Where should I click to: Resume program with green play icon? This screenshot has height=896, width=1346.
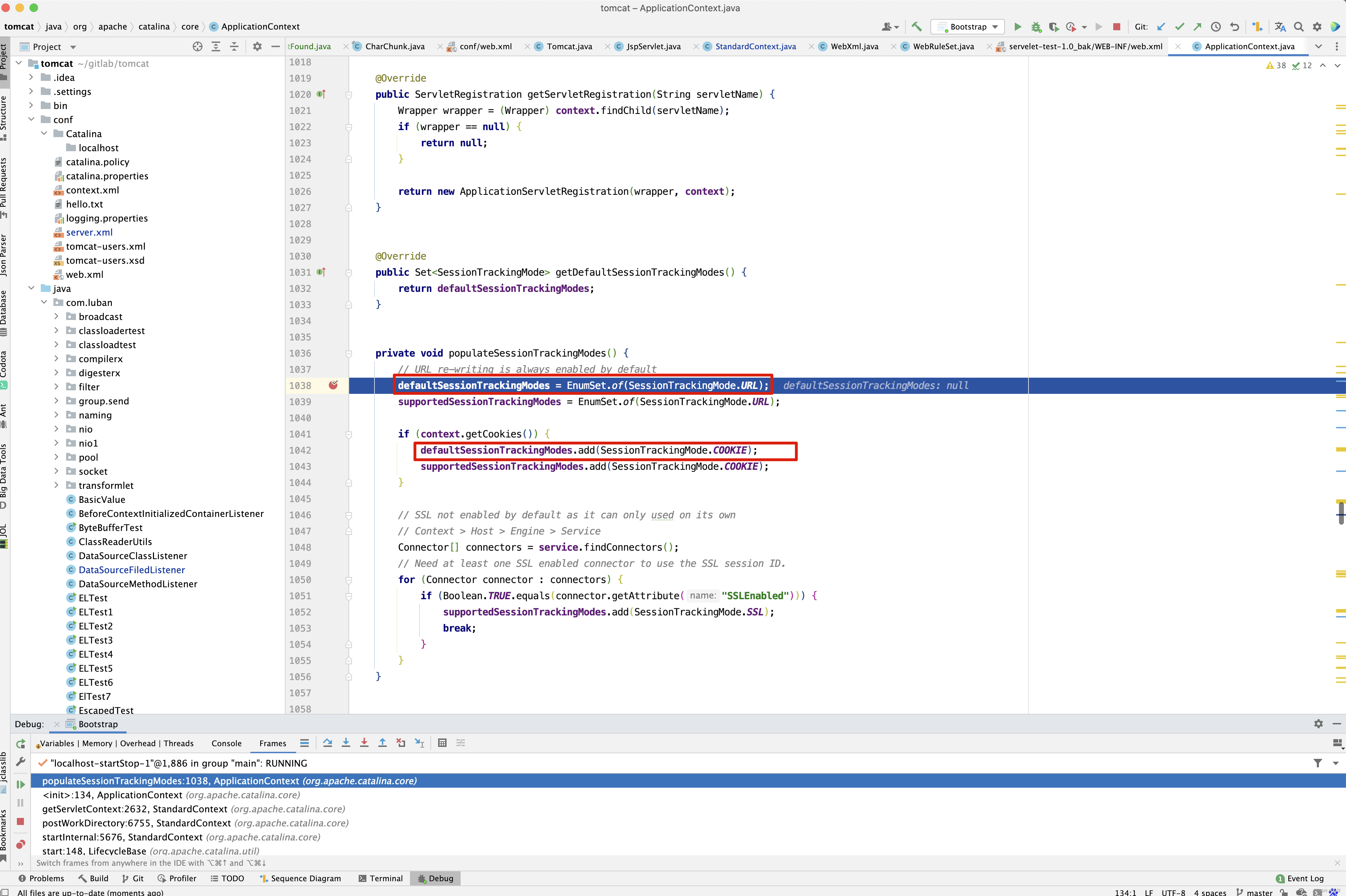click(x=20, y=785)
